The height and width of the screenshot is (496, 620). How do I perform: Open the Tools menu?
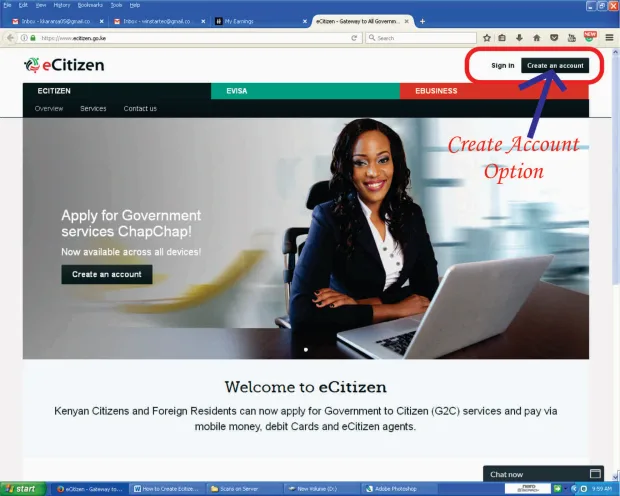(116, 5)
